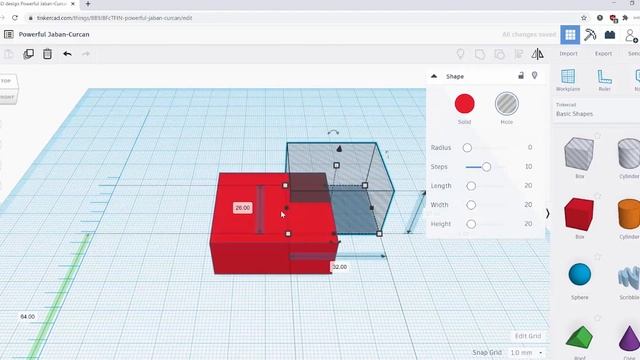
Task: Click the add collaborator person icon
Action: click(x=631, y=36)
